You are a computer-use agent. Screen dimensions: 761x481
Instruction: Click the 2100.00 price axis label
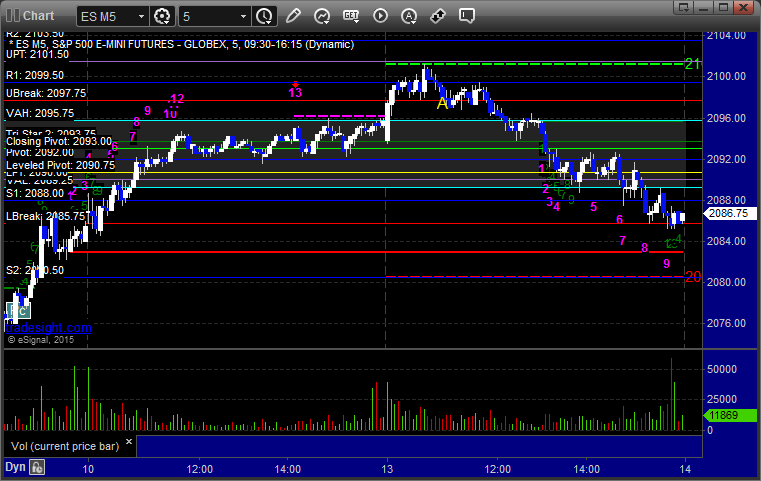(727, 76)
